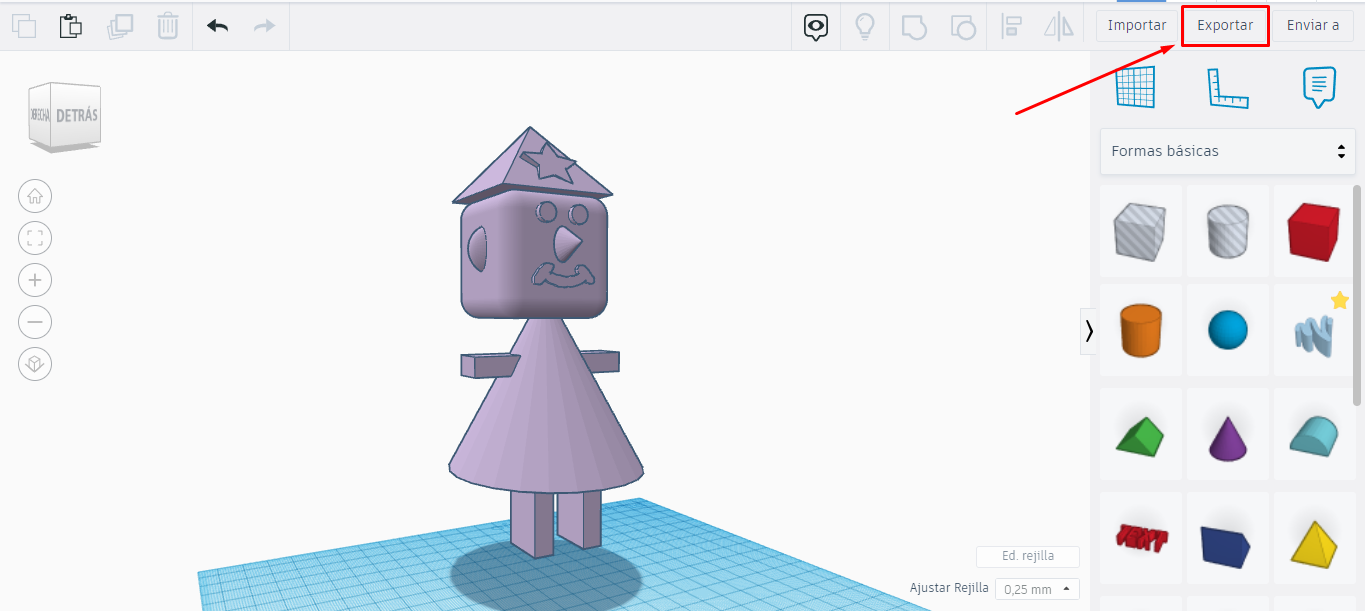Click the Group shapes icon
Image resolution: width=1365 pixels, height=611 pixels.
[913, 26]
